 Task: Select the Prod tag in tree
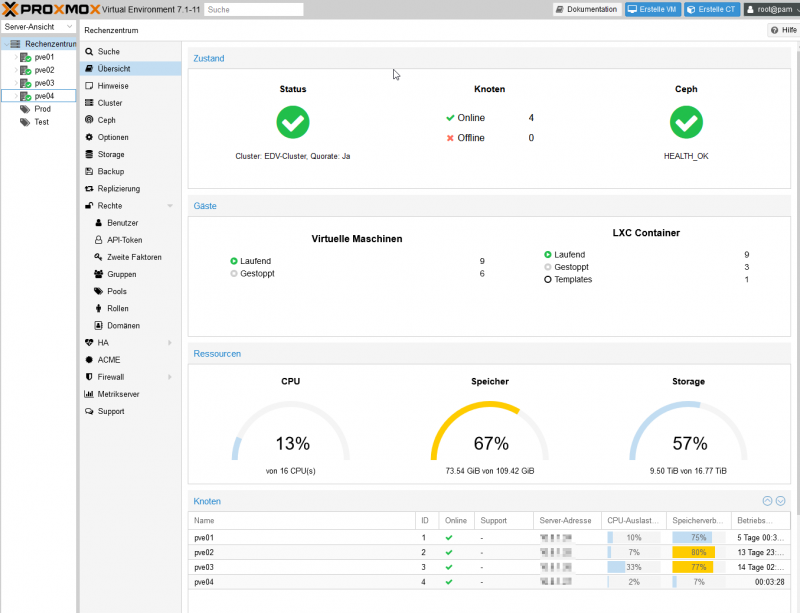[x=42, y=109]
